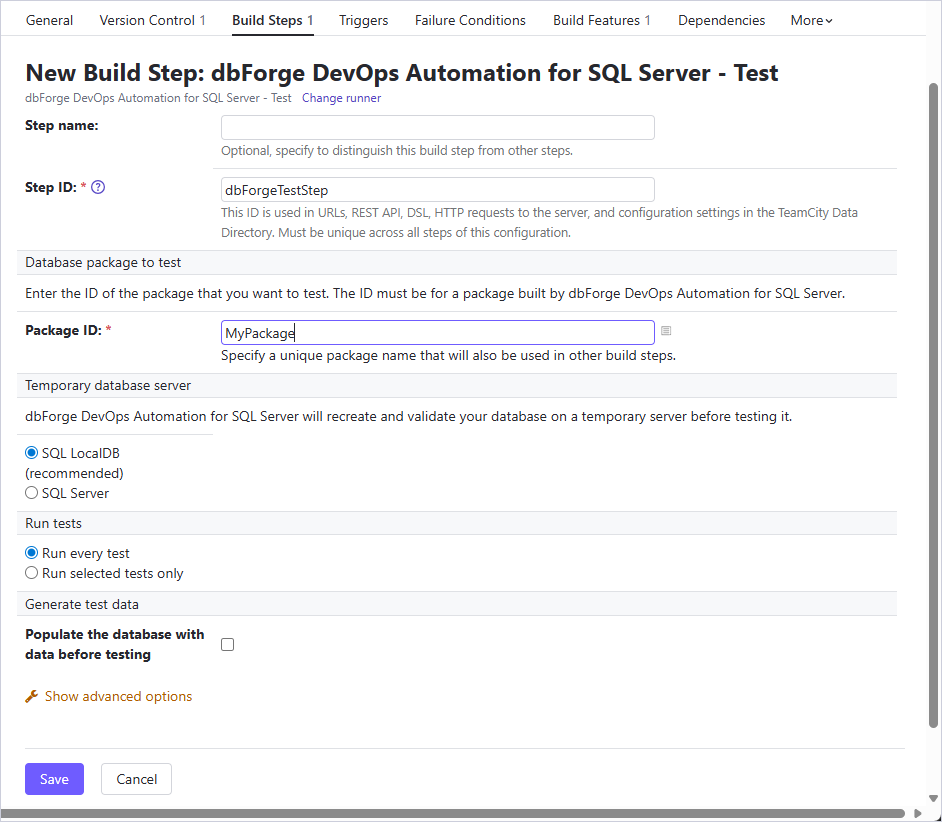Open the Step ID help icon

(98, 187)
